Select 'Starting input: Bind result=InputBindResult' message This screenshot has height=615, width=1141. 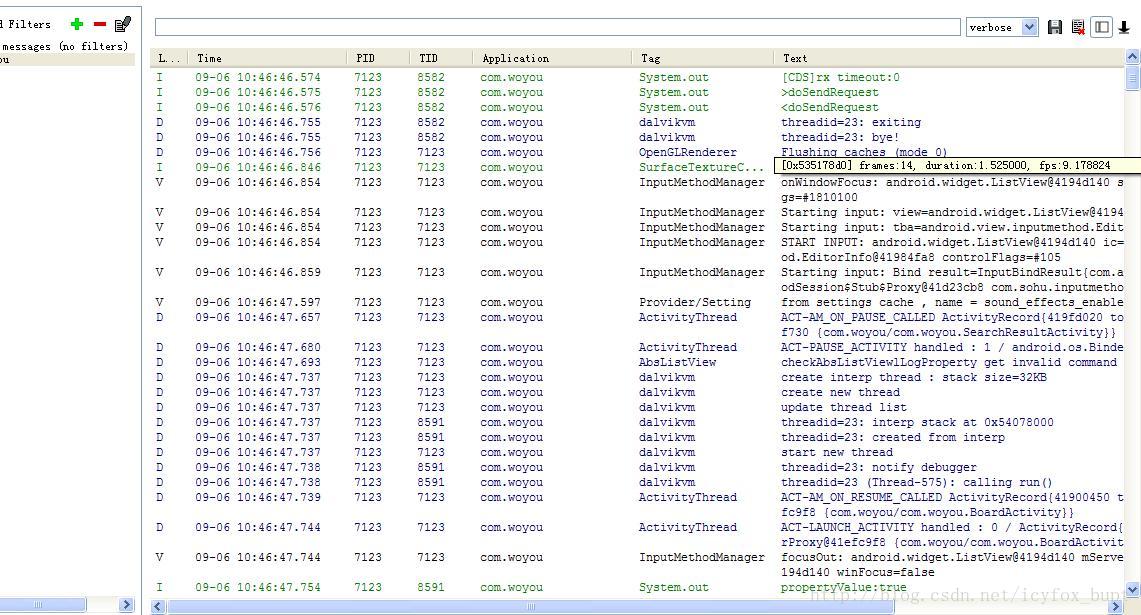pyautogui.click(x=952, y=279)
